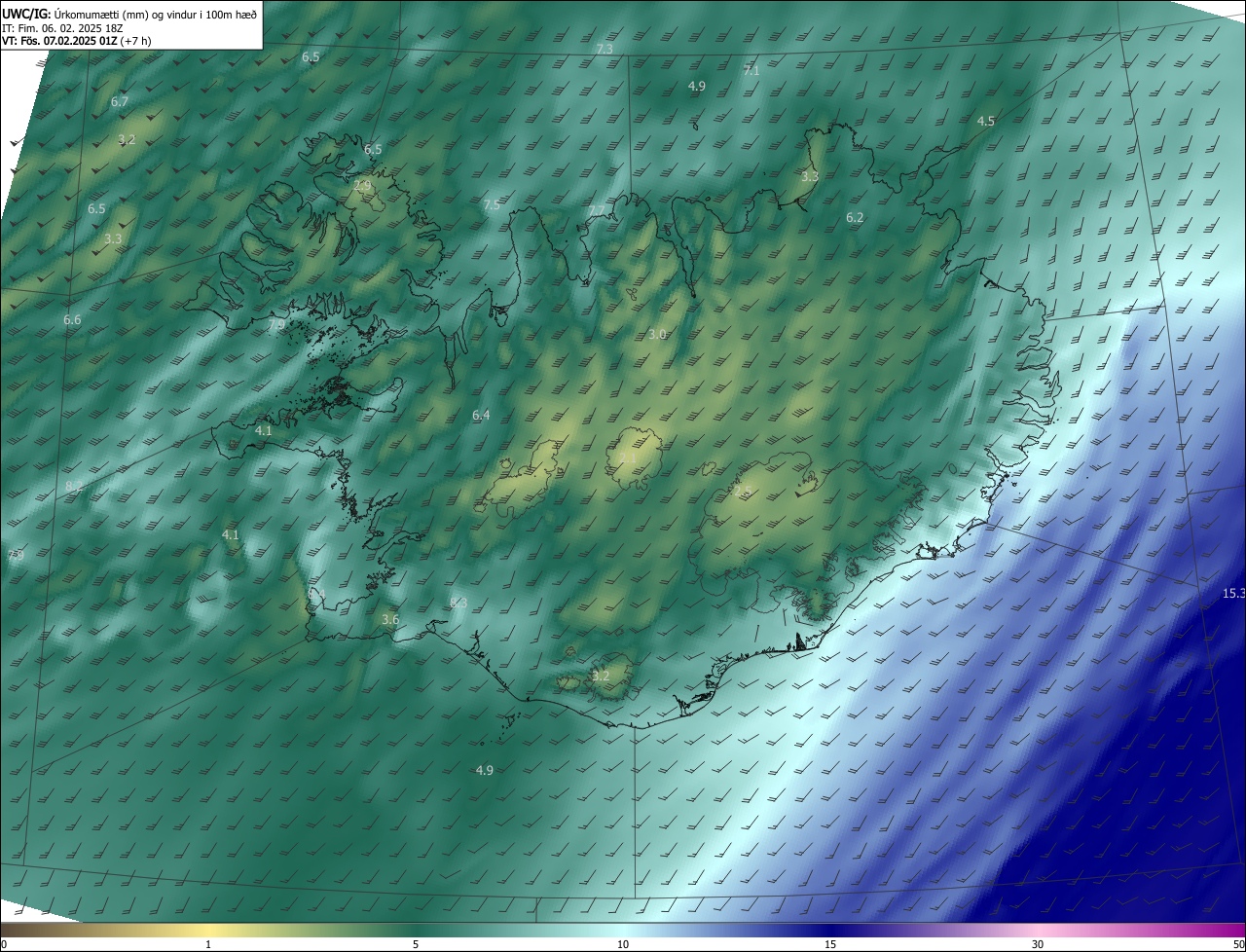Image resolution: width=1246 pixels, height=952 pixels.
Task: Click the 7.3 map value
Action: click(605, 49)
